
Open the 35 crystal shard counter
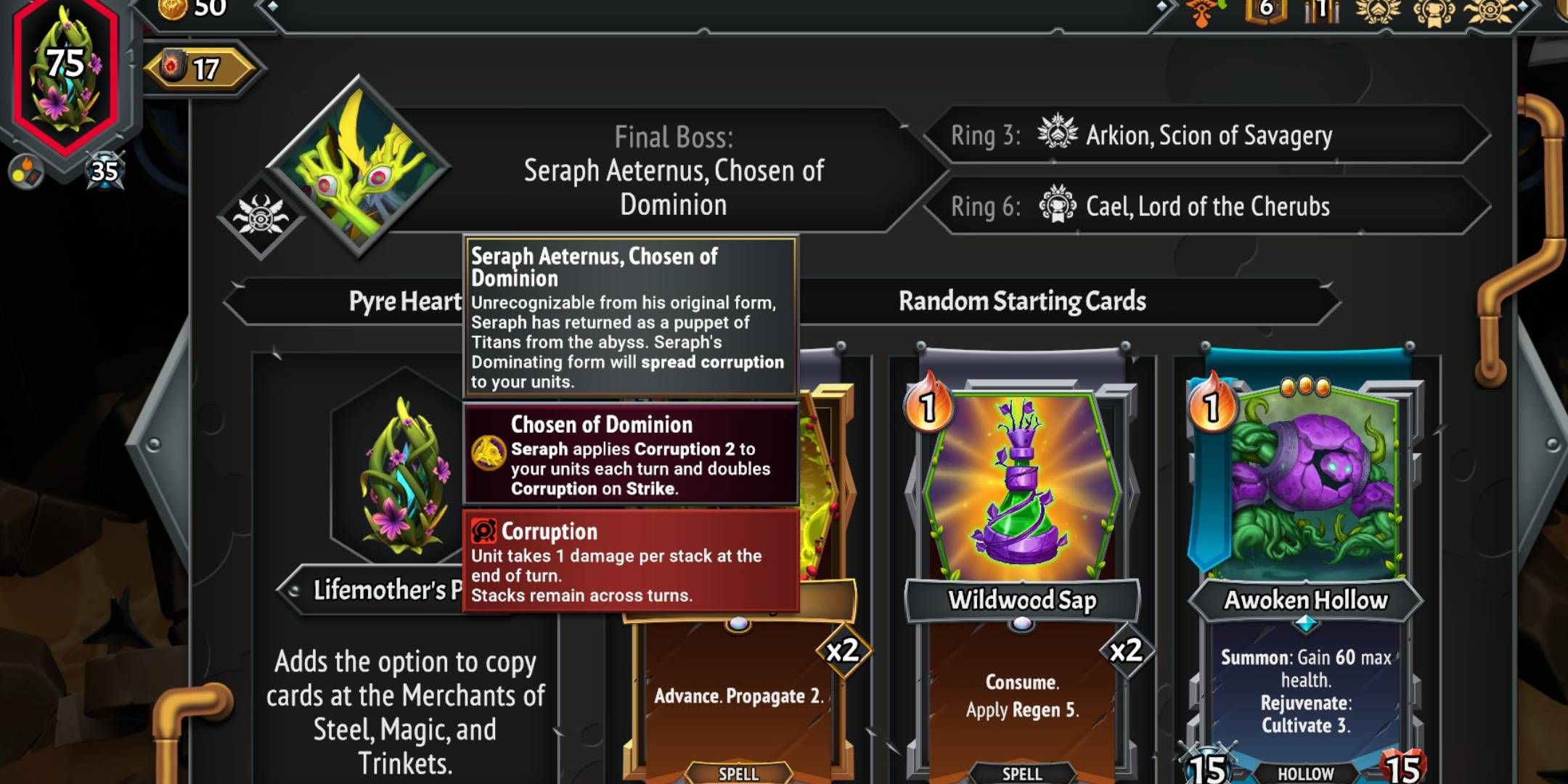pos(105,171)
